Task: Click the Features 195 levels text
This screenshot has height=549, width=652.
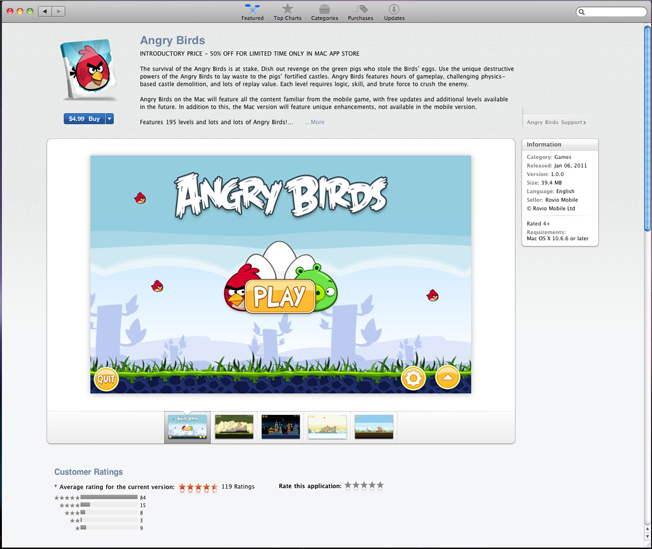Action: 216,122
